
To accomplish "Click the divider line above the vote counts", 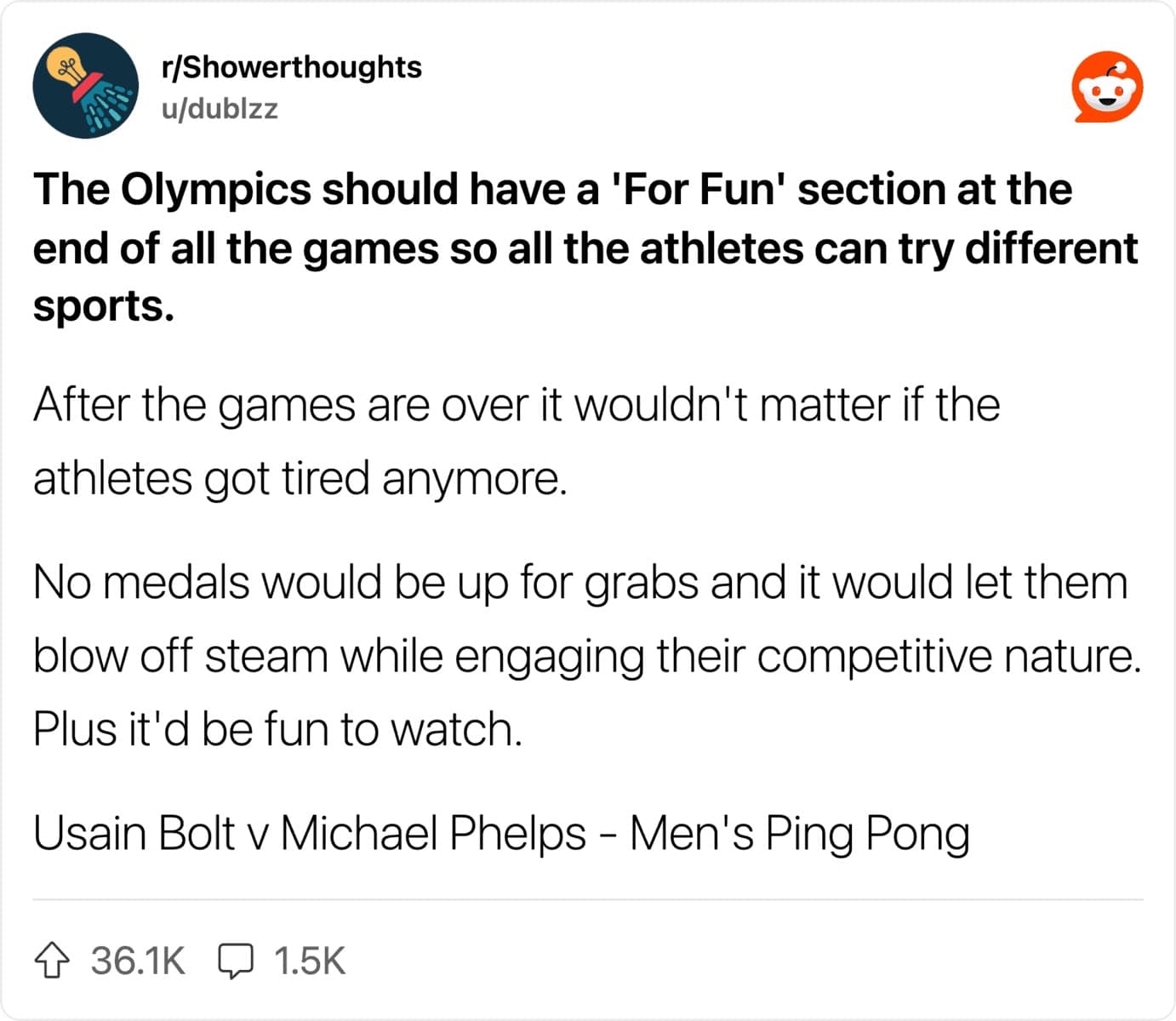I will [x=588, y=899].
